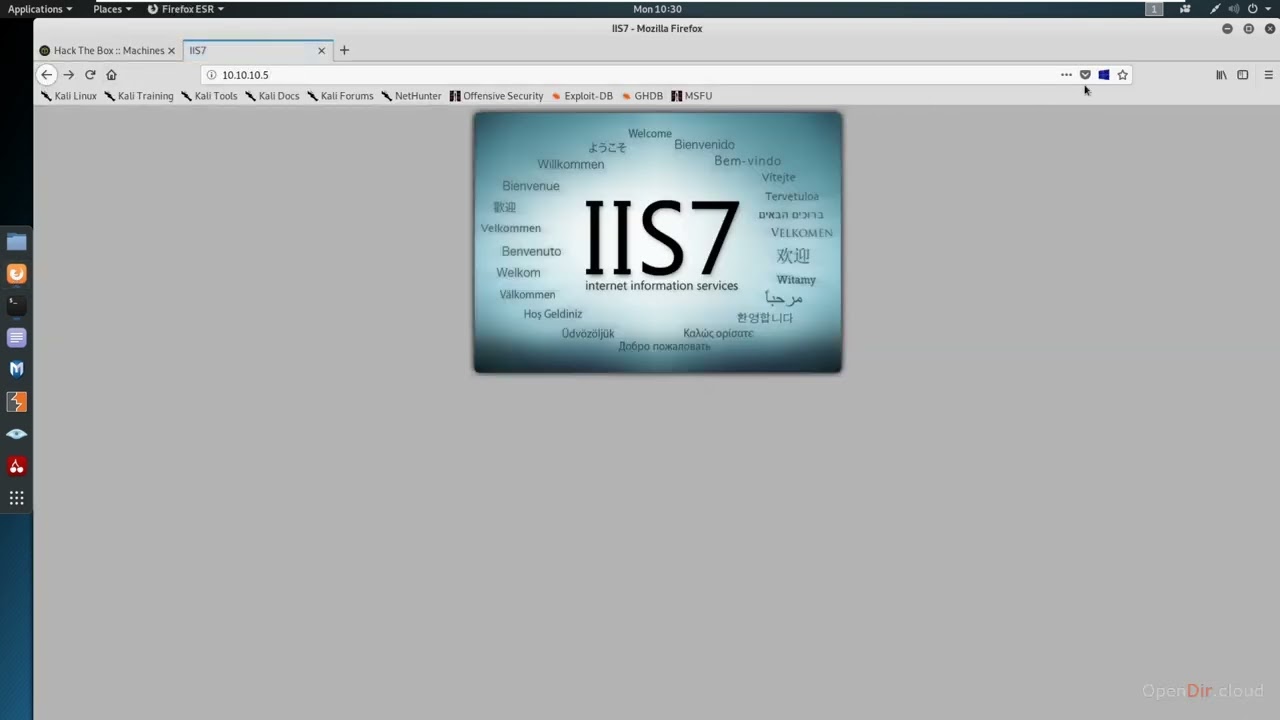Open NetHunter bookmark
This screenshot has height=720, width=1280.
point(411,96)
